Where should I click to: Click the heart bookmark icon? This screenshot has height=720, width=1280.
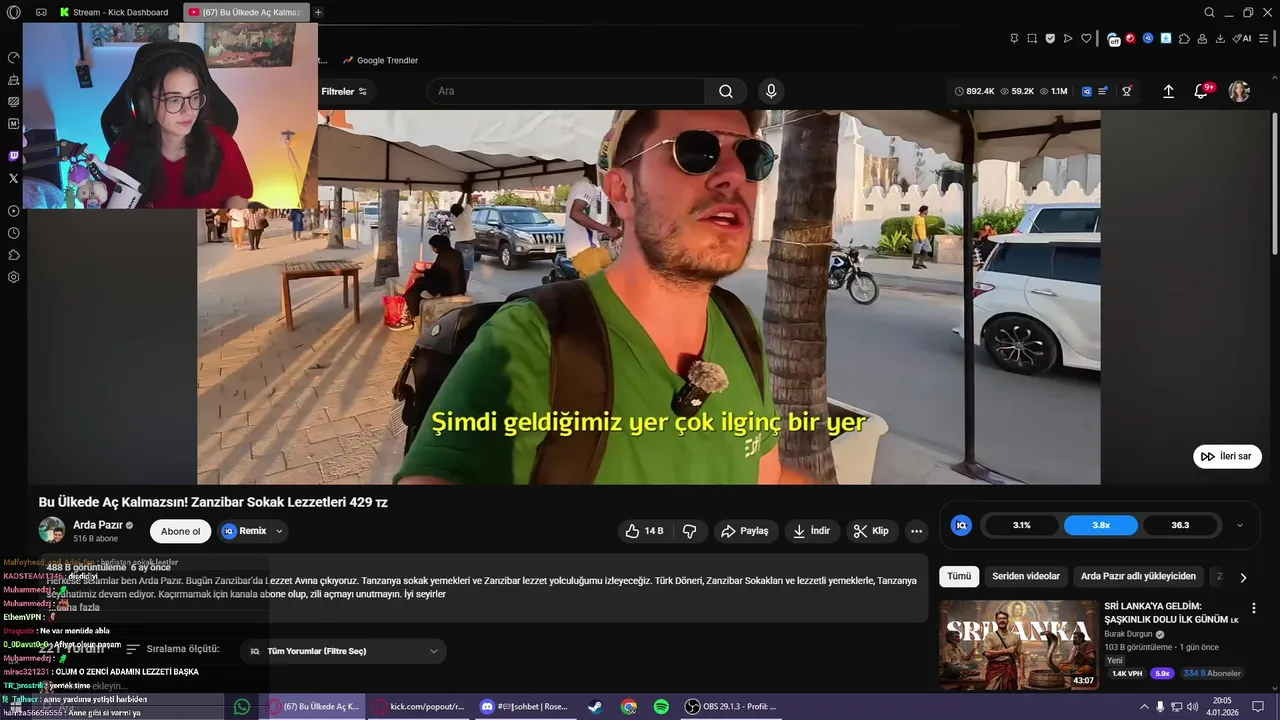[x=1086, y=39]
